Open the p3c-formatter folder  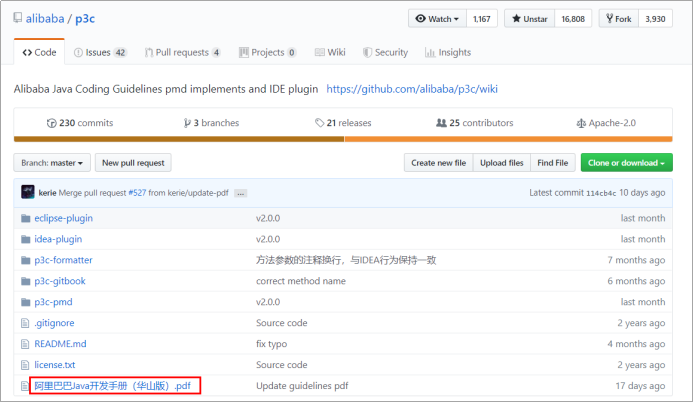pyautogui.click(x=63, y=260)
